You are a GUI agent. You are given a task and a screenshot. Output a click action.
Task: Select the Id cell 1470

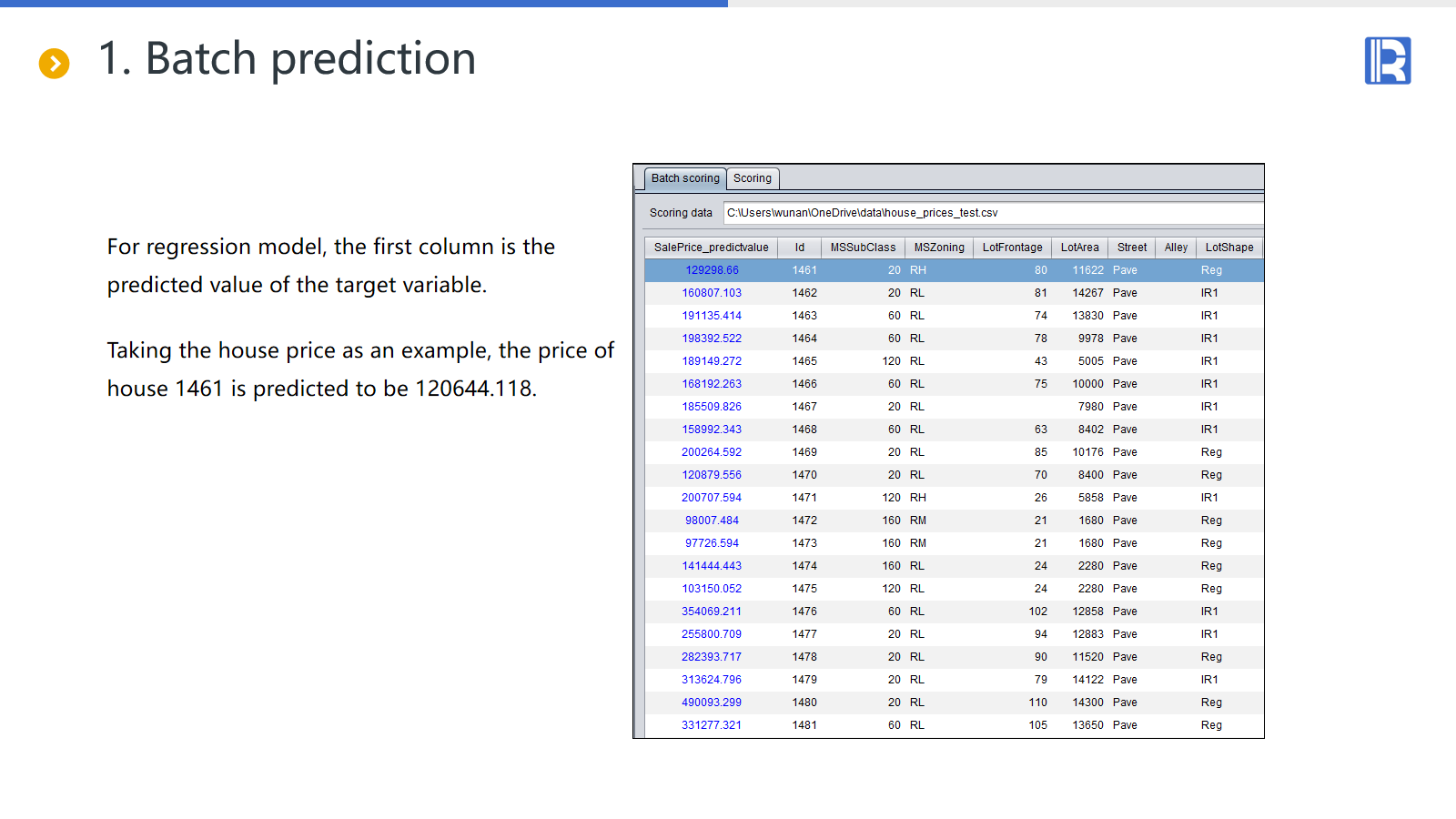click(804, 475)
